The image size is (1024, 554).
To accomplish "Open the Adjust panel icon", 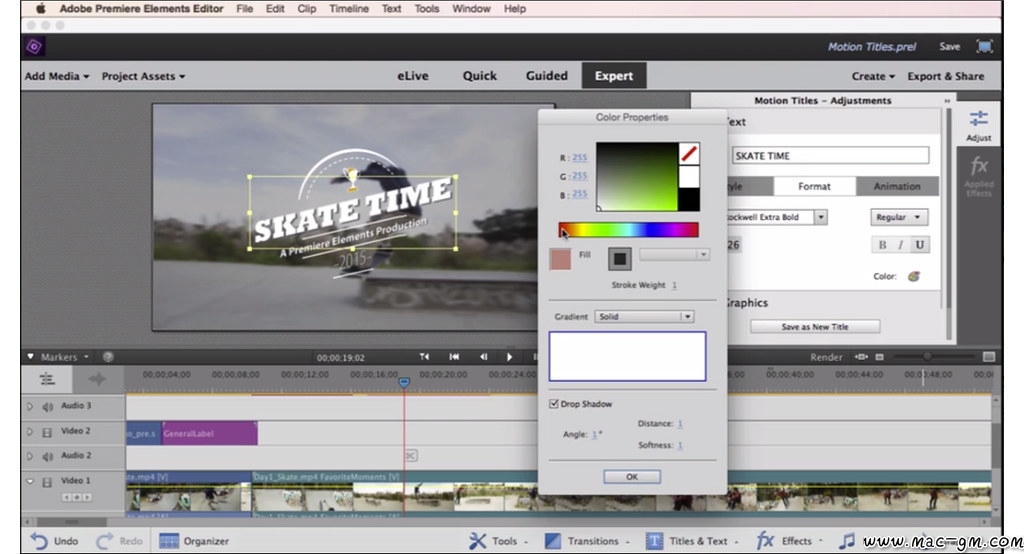I will click(978, 125).
